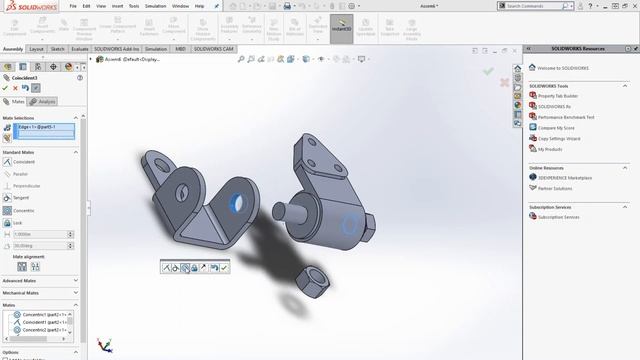This screenshot has width=640, height=360.
Task: Open the Insert menu
Action: [x=118, y=6]
